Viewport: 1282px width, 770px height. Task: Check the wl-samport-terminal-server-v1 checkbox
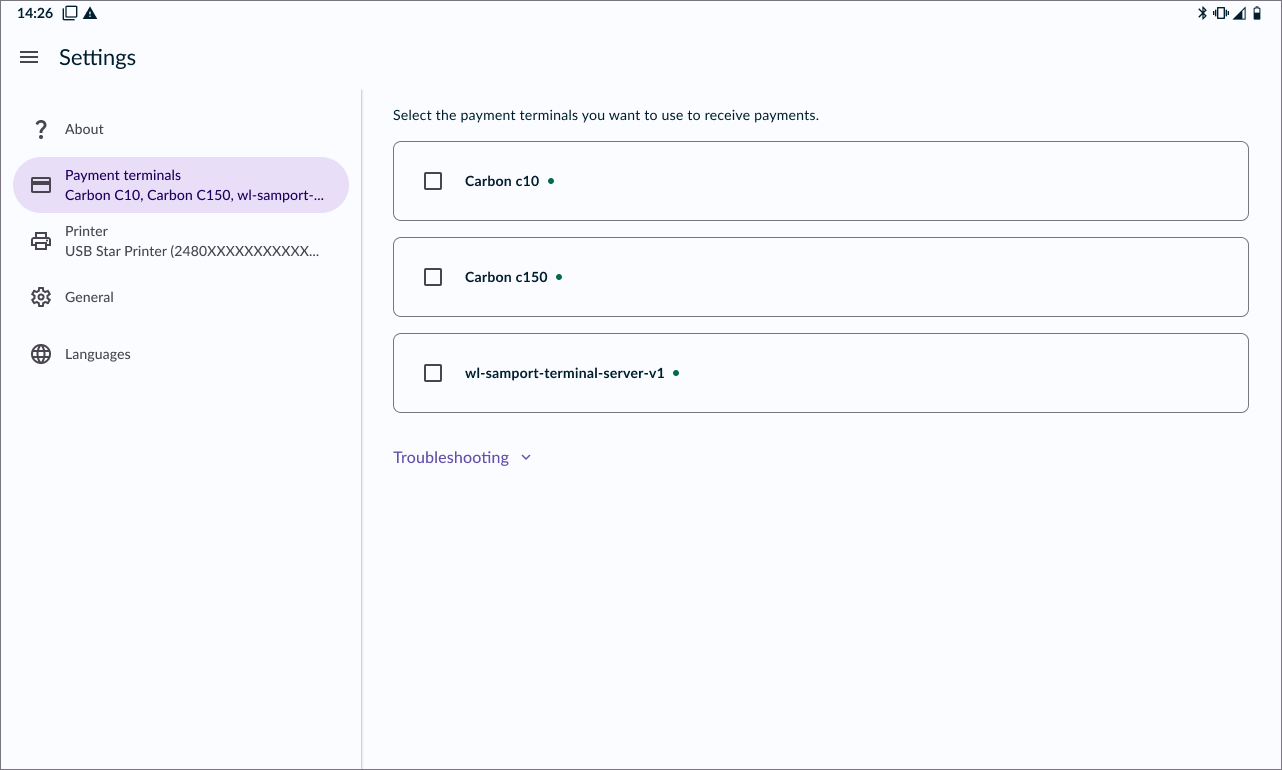coord(433,373)
